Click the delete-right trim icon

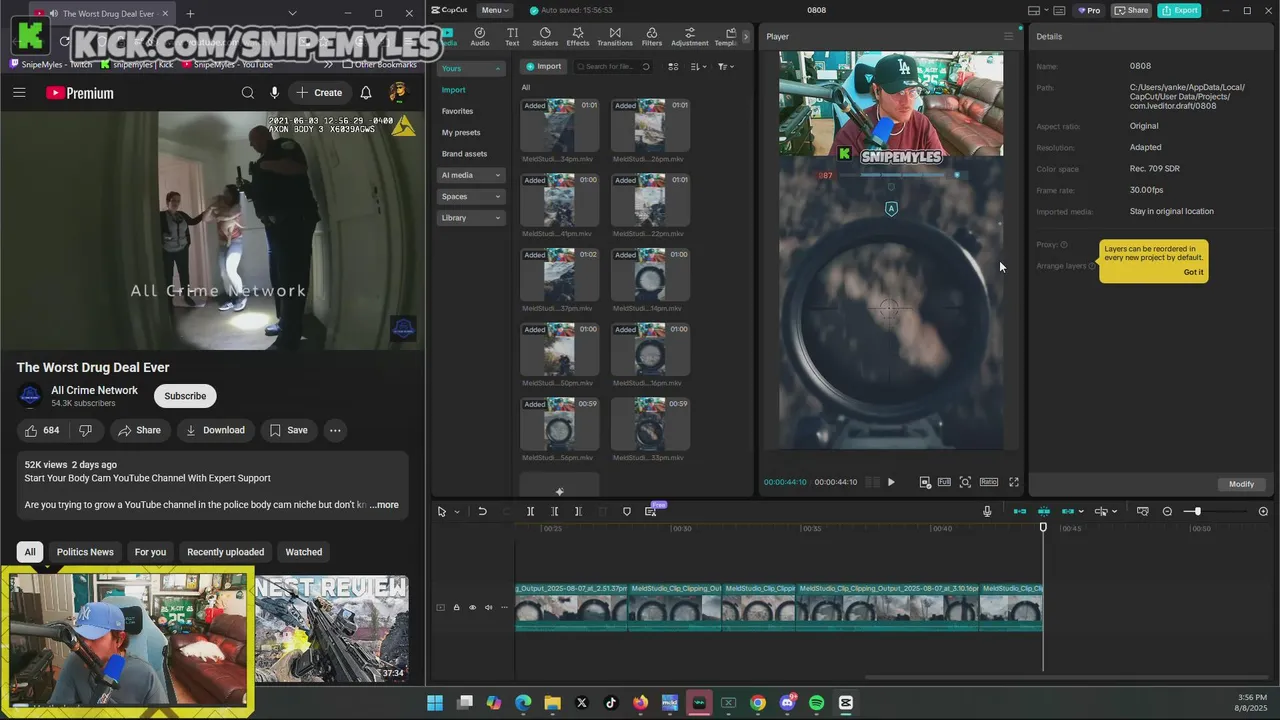click(x=578, y=511)
